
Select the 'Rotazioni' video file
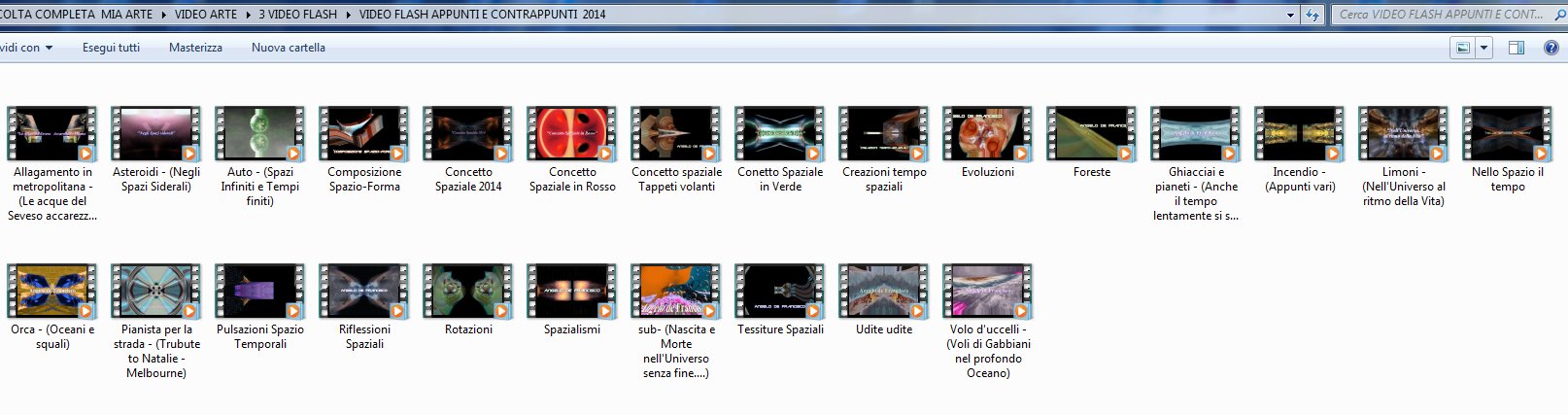pyautogui.click(x=468, y=292)
